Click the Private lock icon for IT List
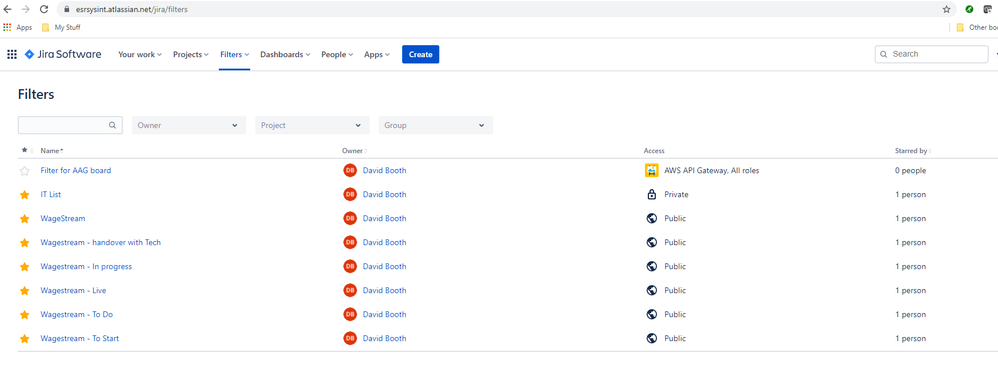The width and height of the screenshot is (998, 368). pyautogui.click(x=651, y=194)
